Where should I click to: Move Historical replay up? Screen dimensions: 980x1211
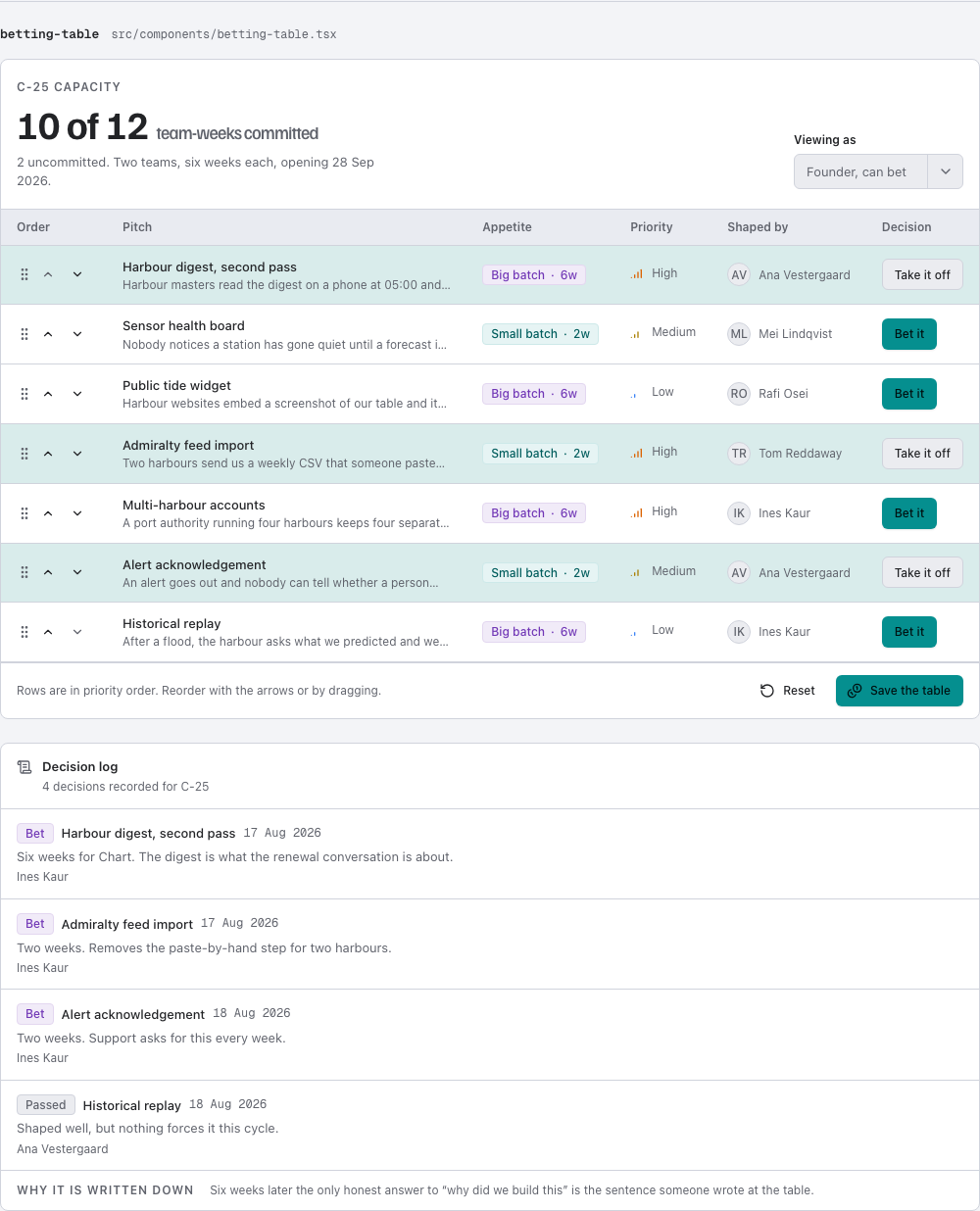tap(48, 632)
